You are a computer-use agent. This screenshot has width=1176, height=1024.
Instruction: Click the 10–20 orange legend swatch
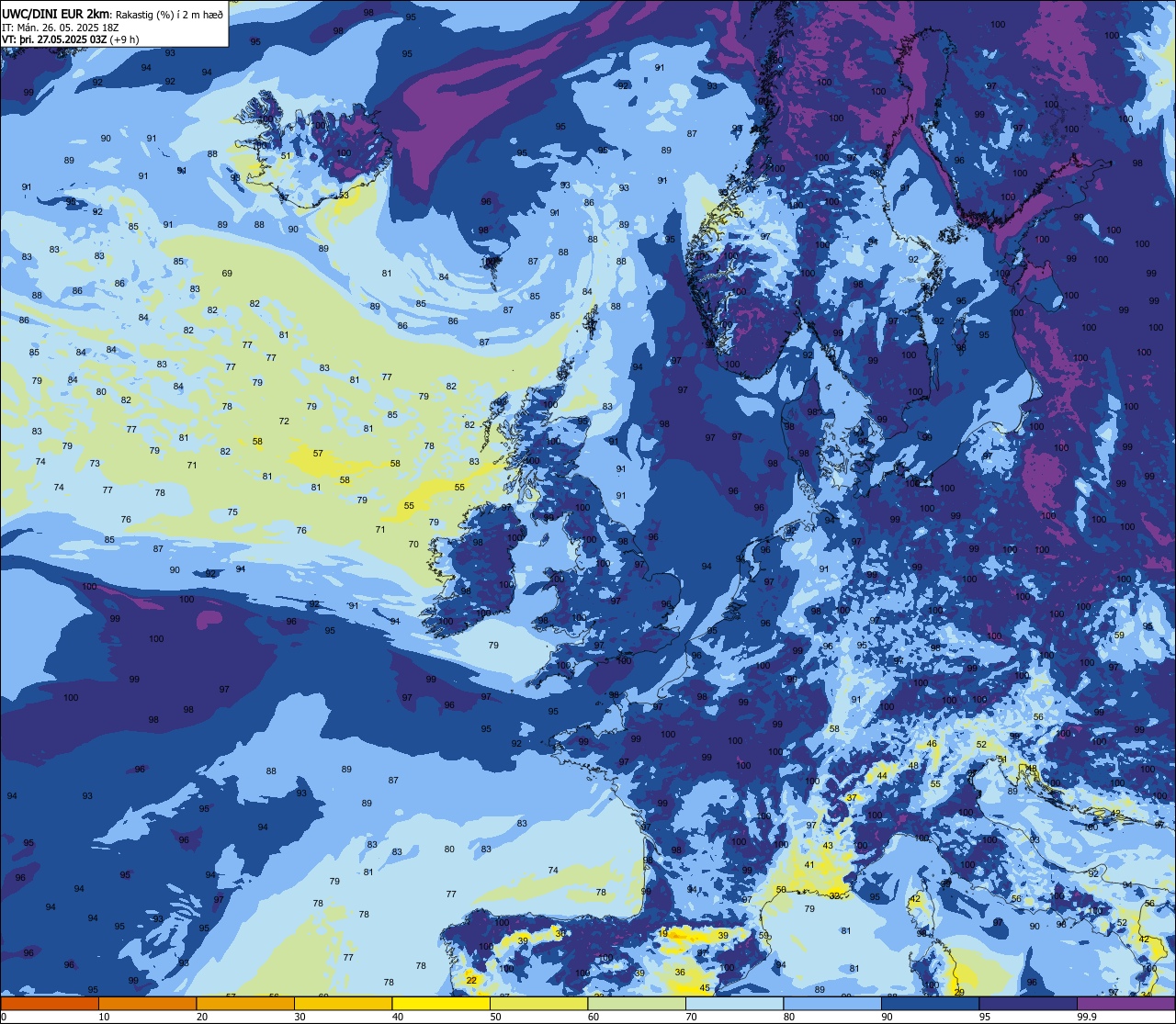[x=147, y=1003]
